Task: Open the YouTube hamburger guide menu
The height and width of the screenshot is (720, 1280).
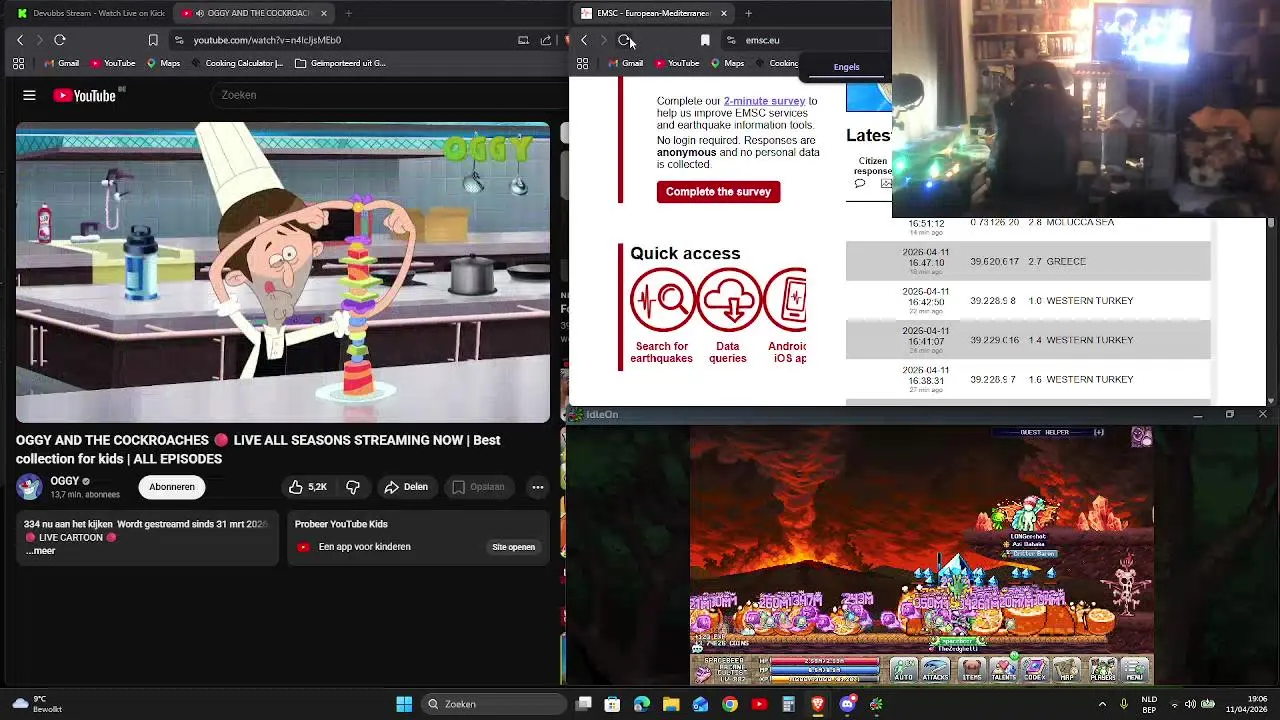Action: (29, 95)
